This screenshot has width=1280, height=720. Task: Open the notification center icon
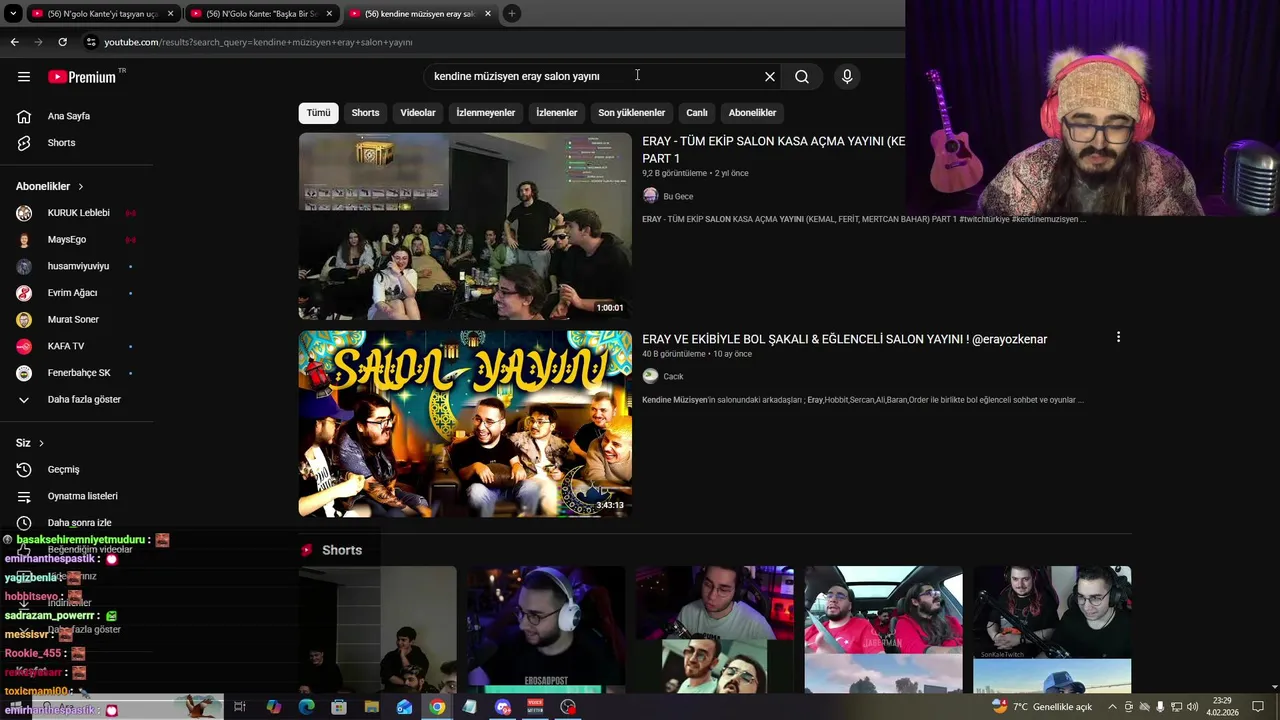(x=1258, y=707)
